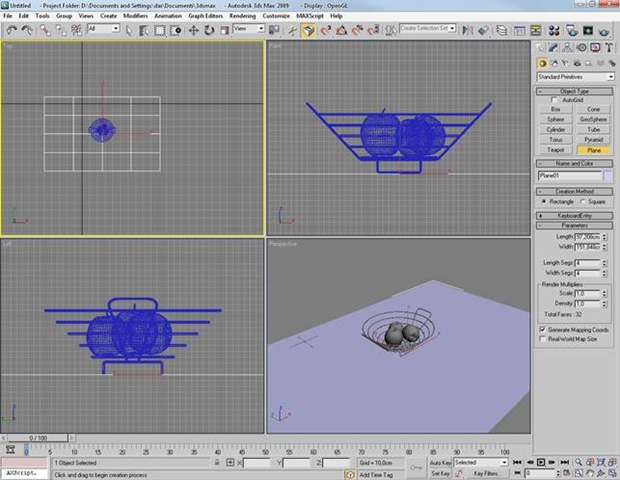620x480 pixels.
Task: Open the Hierarchy panel tab
Action: click(567, 47)
